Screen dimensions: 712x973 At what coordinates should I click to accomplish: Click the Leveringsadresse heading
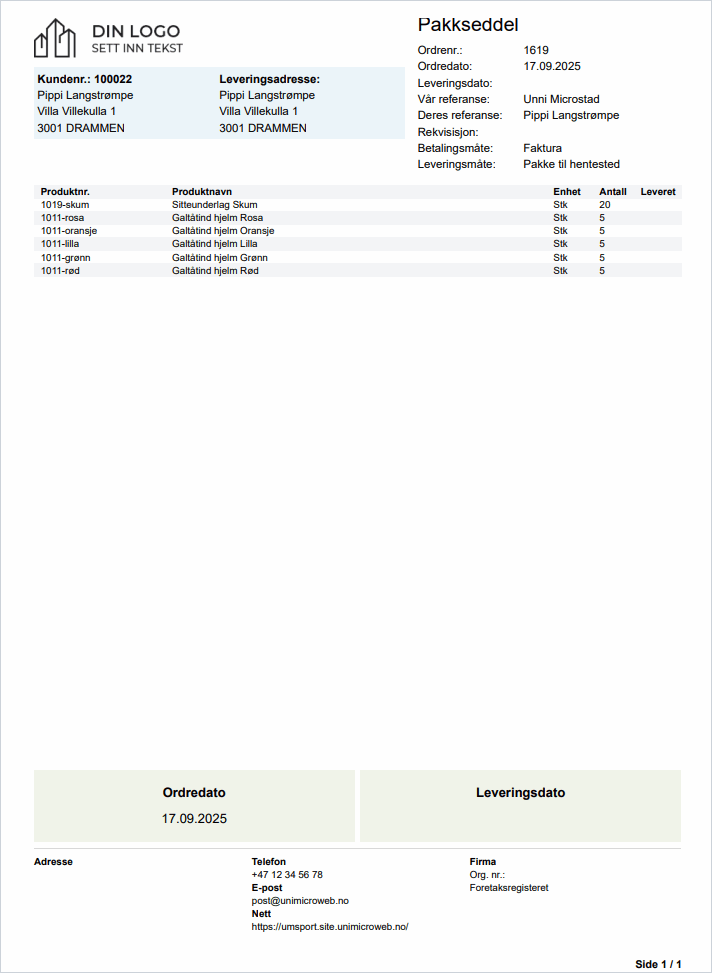(269, 79)
